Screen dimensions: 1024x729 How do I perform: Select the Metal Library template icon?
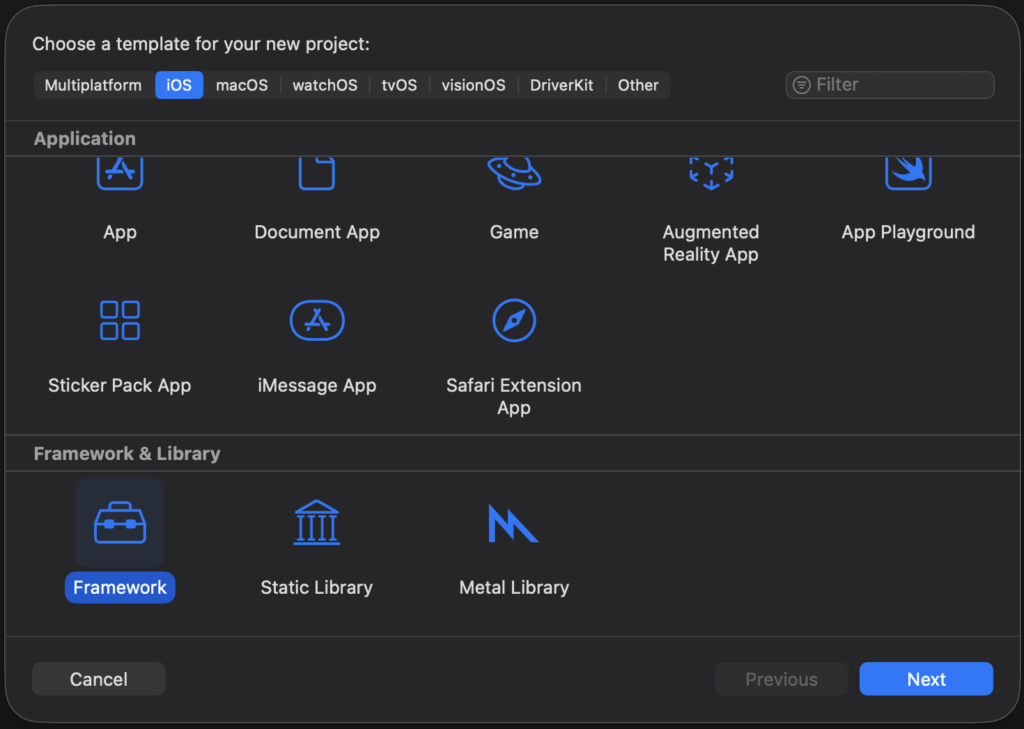click(514, 523)
